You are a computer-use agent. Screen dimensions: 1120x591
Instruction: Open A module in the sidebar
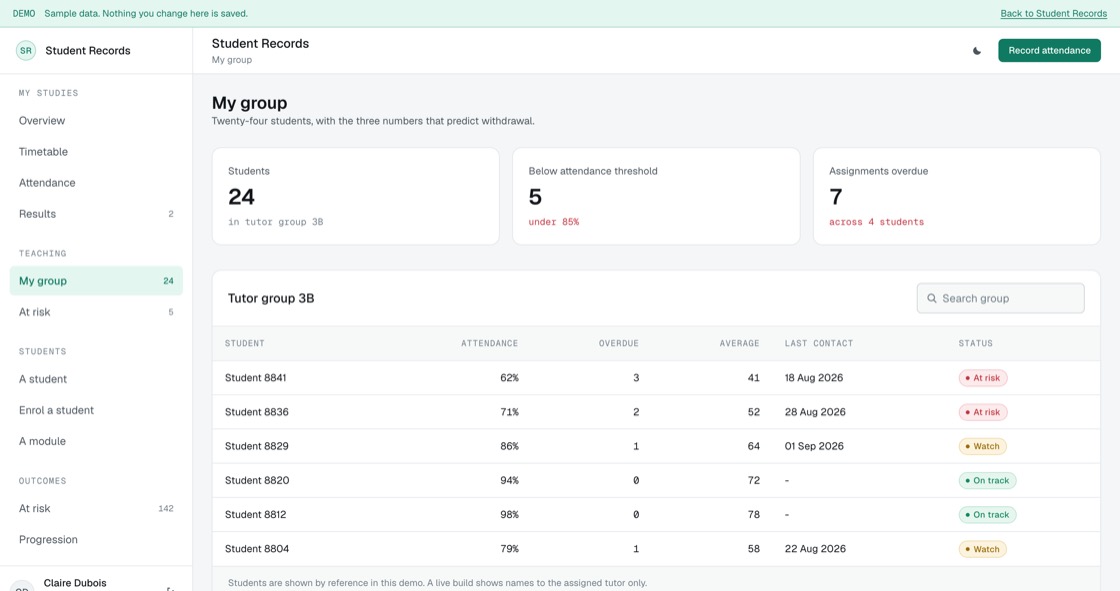pos(96,442)
